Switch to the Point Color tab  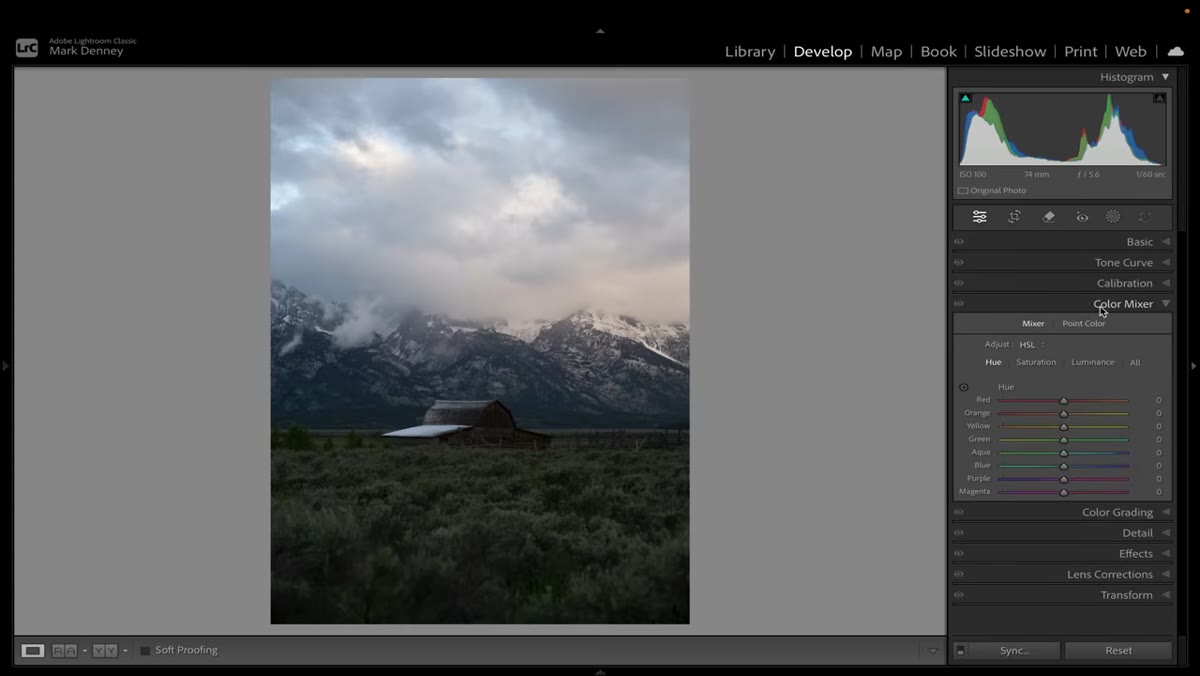click(x=1084, y=324)
